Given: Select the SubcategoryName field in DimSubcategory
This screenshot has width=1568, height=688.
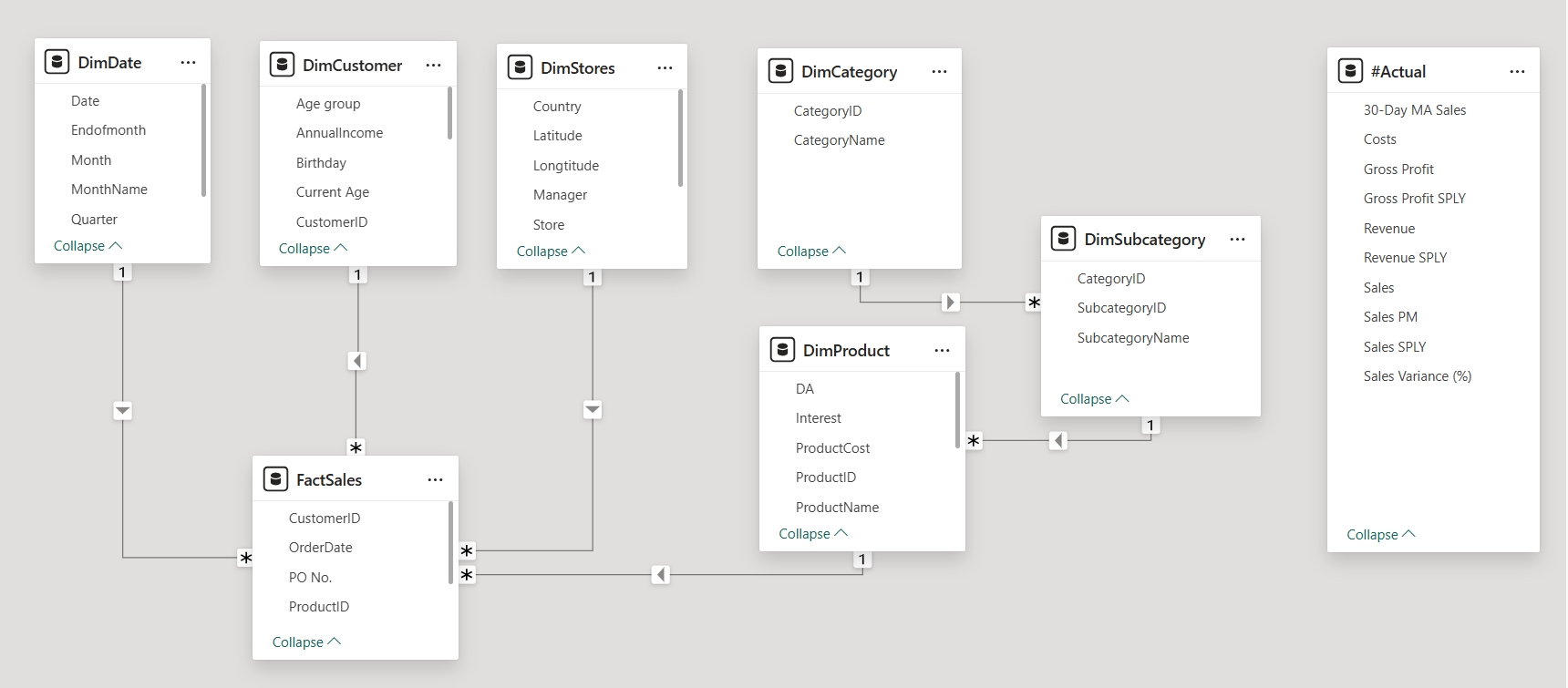Looking at the screenshot, I should coord(1132,338).
